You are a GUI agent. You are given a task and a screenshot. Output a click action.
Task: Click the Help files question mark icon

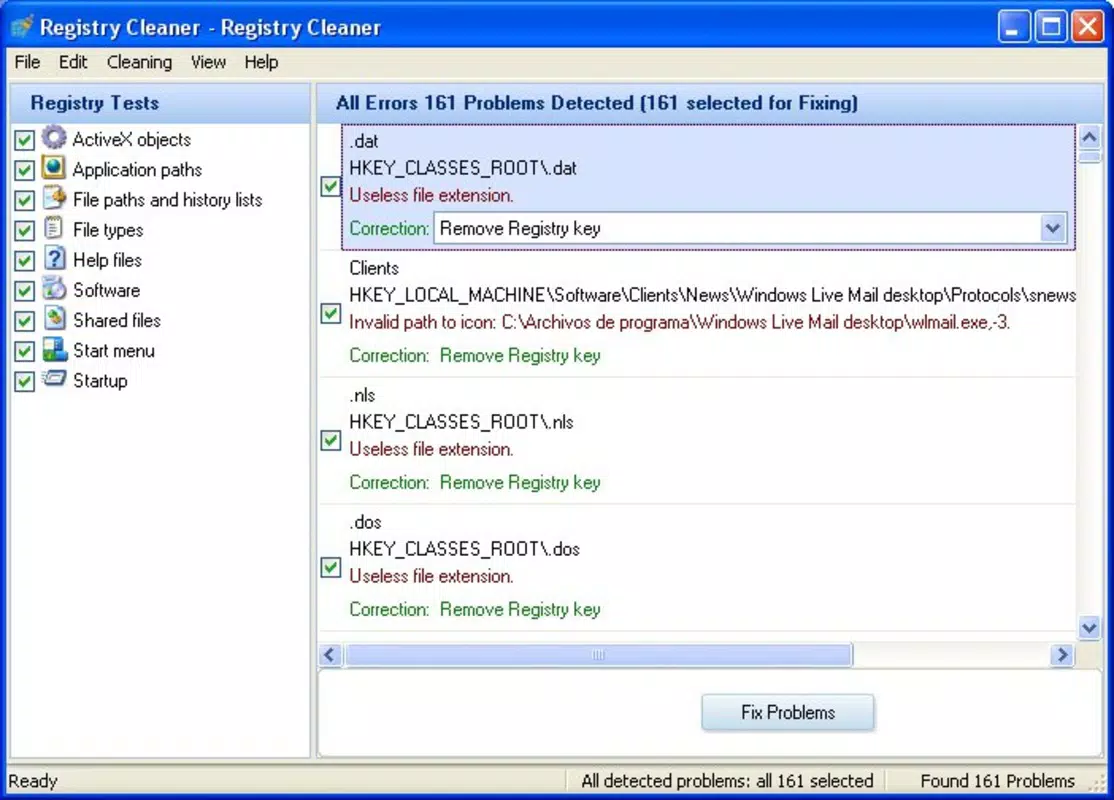click(x=54, y=258)
